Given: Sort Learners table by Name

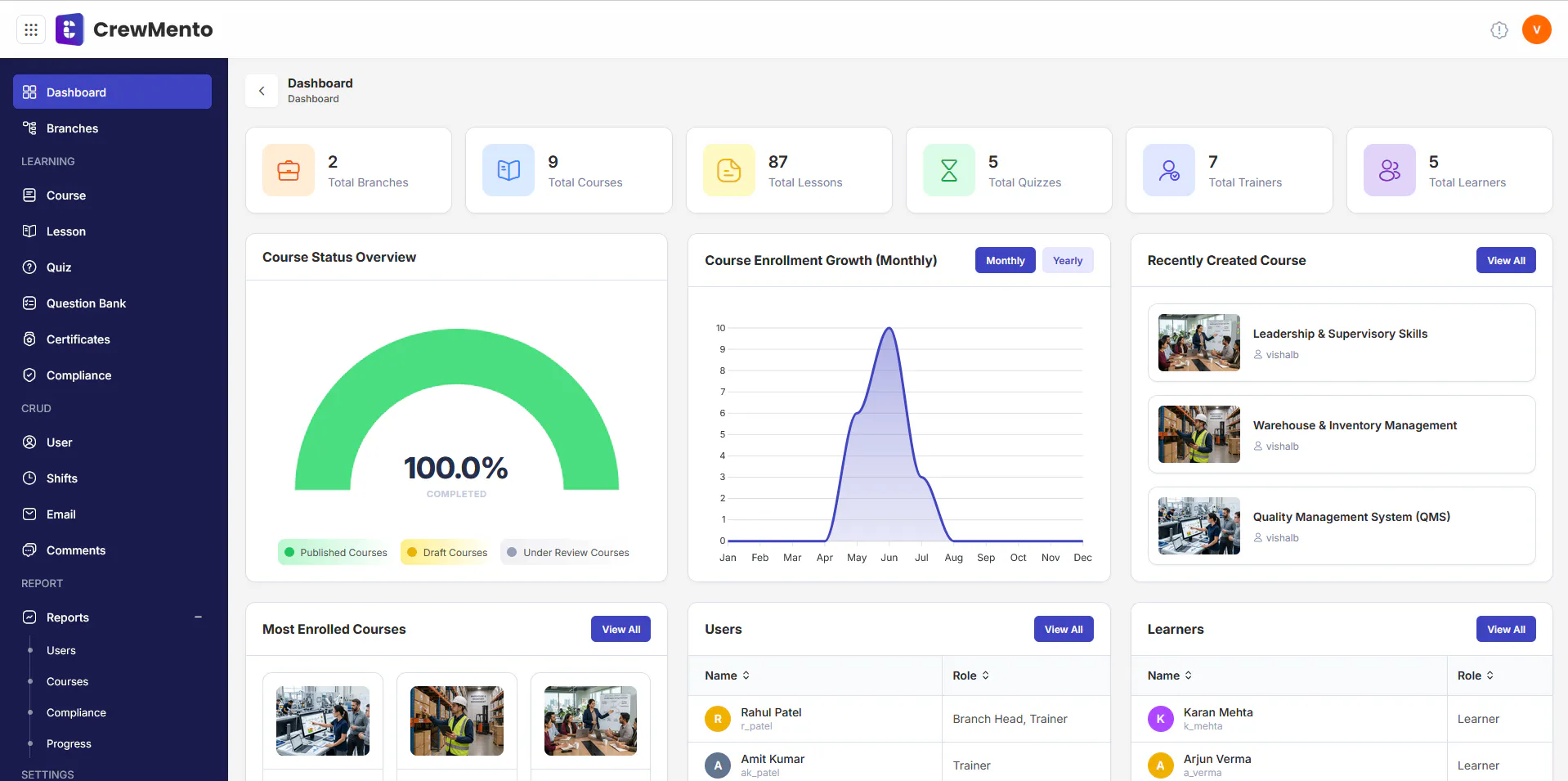Looking at the screenshot, I should point(1170,676).
